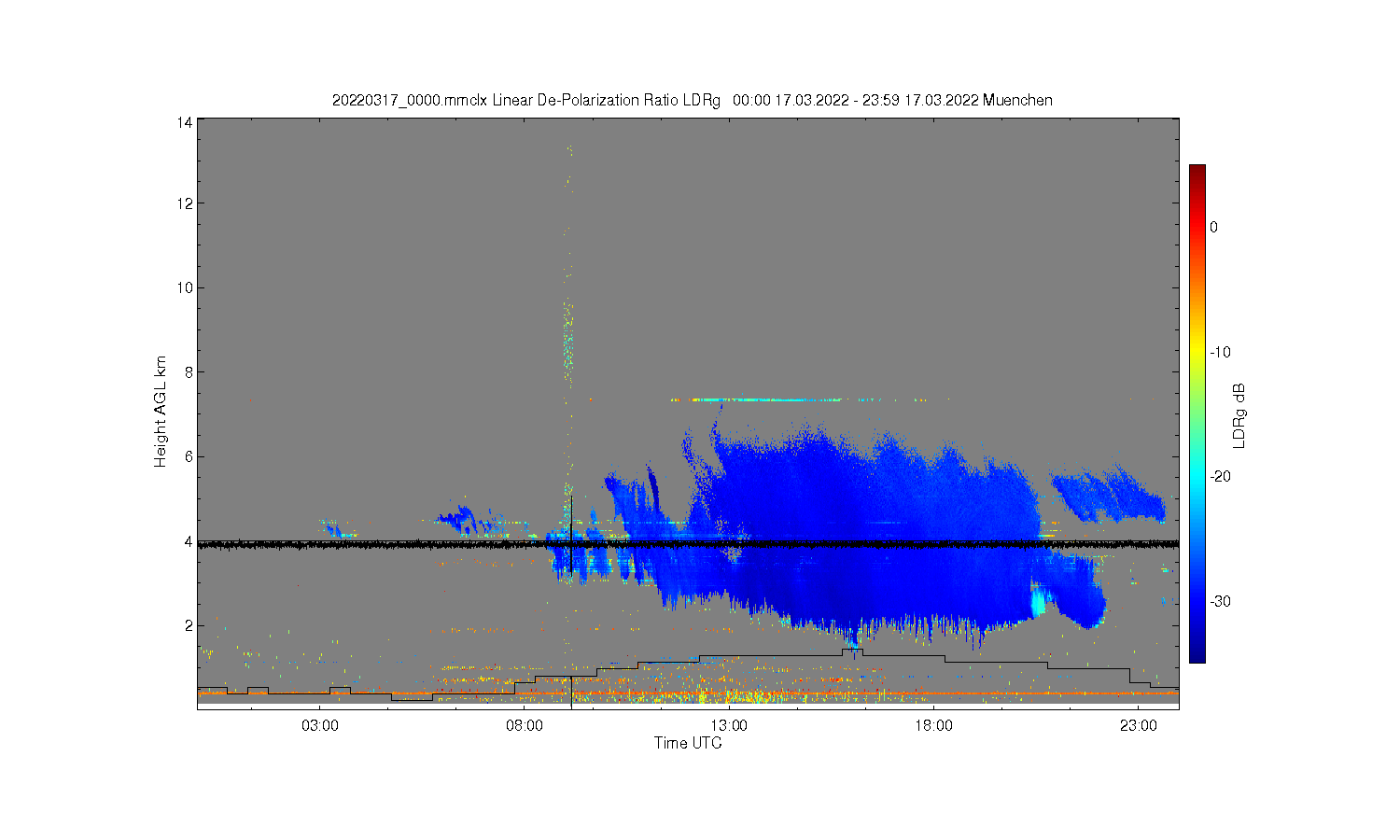Click the 12 km height tick label
1400x840 pixels.
point(186,203)
